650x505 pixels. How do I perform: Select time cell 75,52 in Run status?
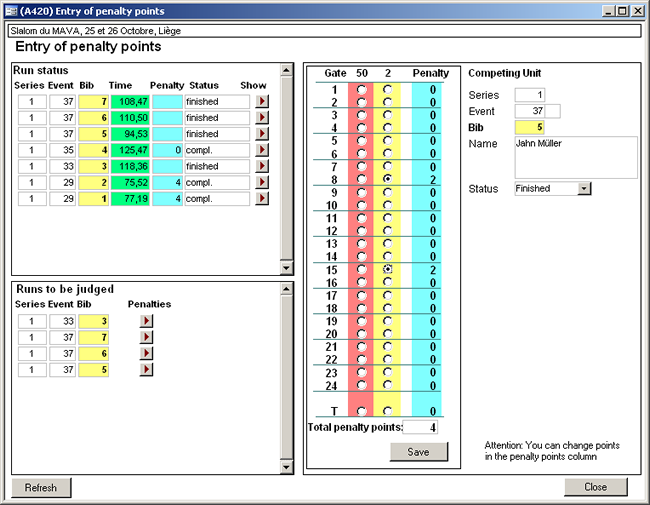(x=130, y=182)
